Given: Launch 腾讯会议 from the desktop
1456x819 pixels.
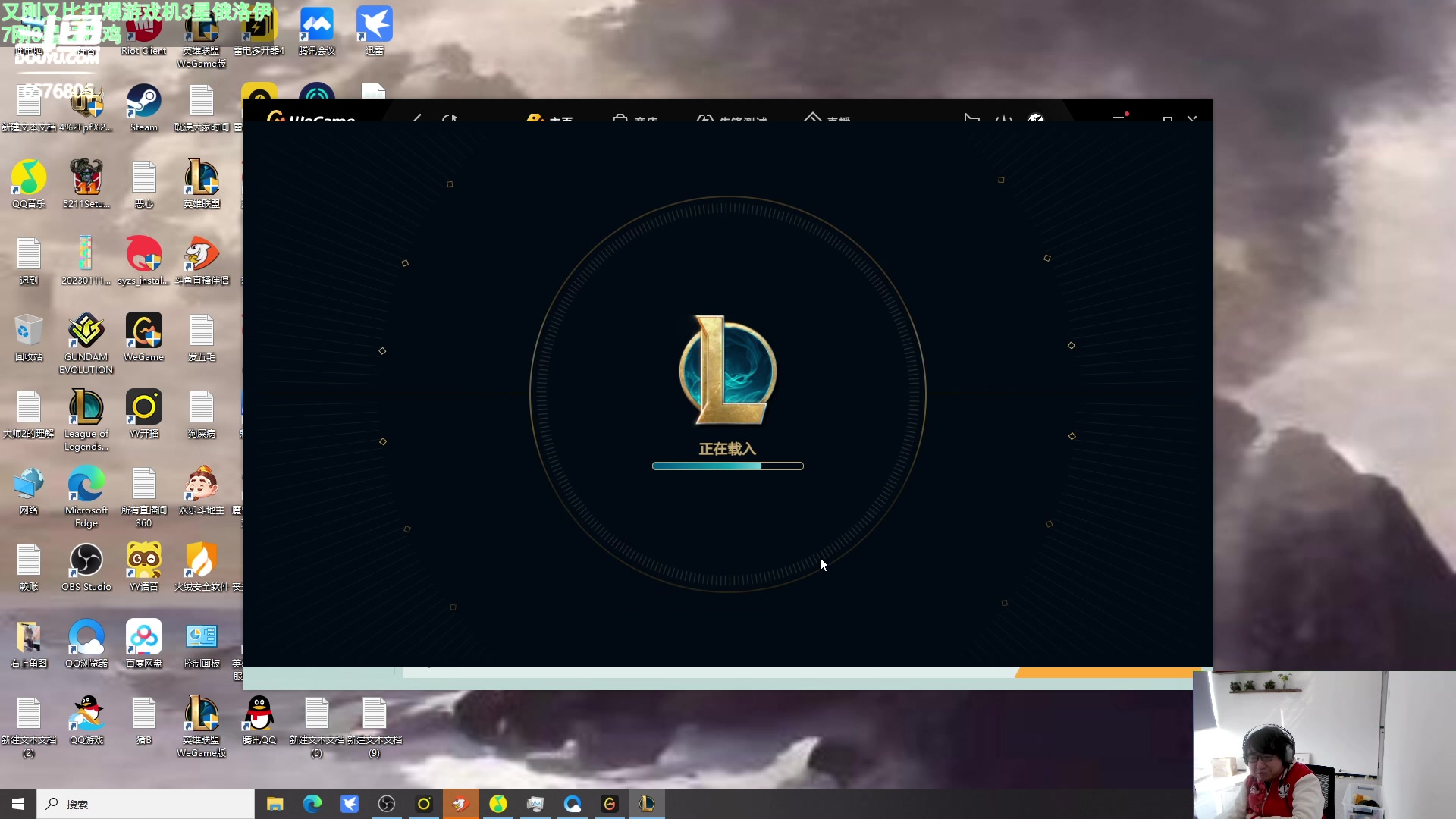Looking at the screenshot, I should click(316, 32).
